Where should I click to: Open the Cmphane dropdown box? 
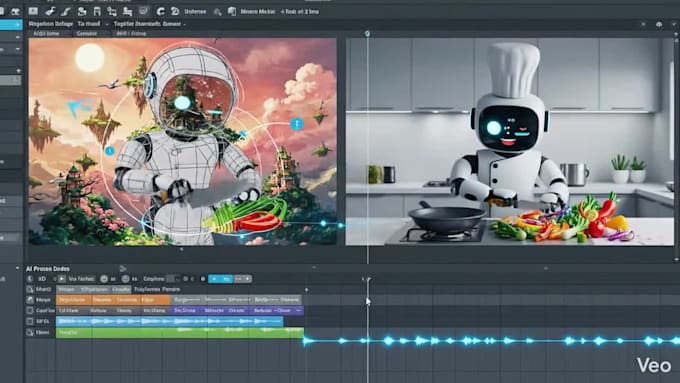pyautogui.click(x=173, y=279)
